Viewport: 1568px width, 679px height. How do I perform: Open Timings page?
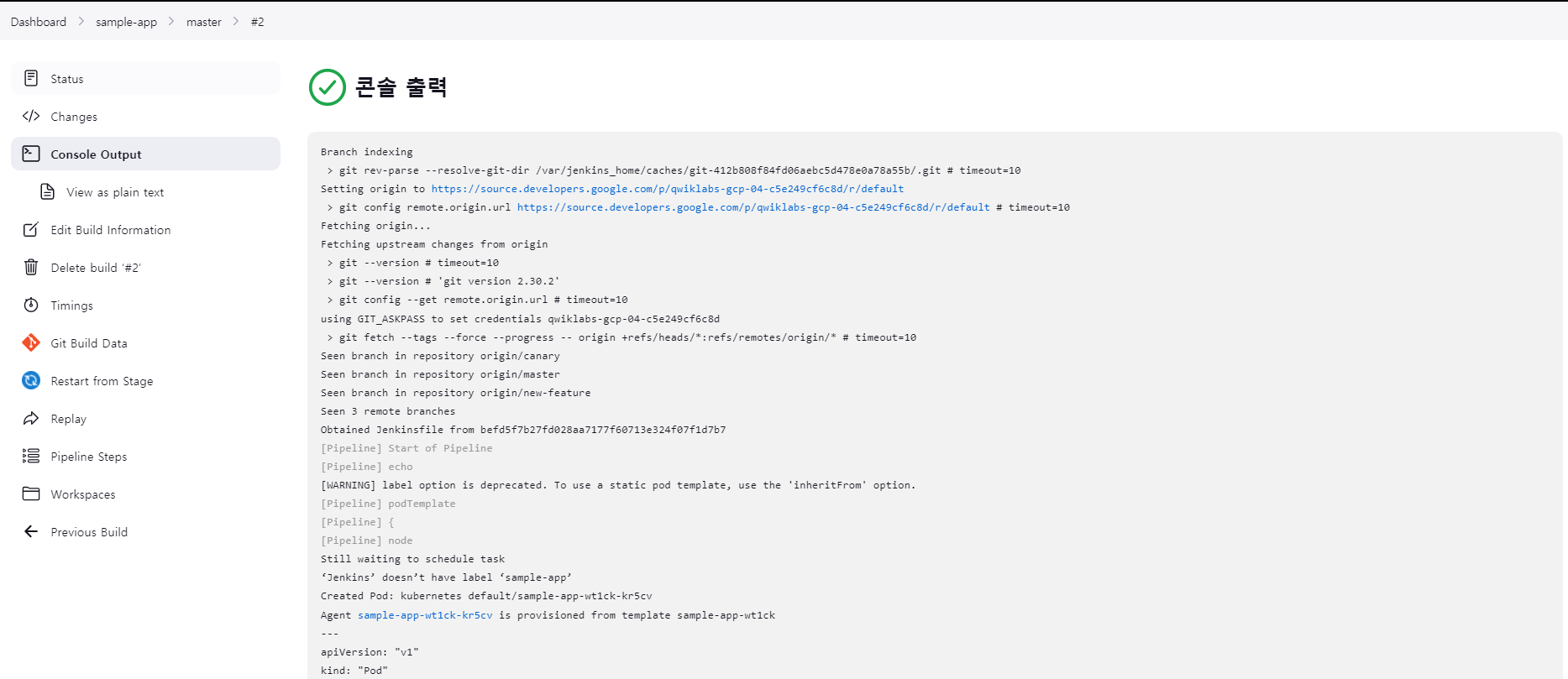pos(145,305)
